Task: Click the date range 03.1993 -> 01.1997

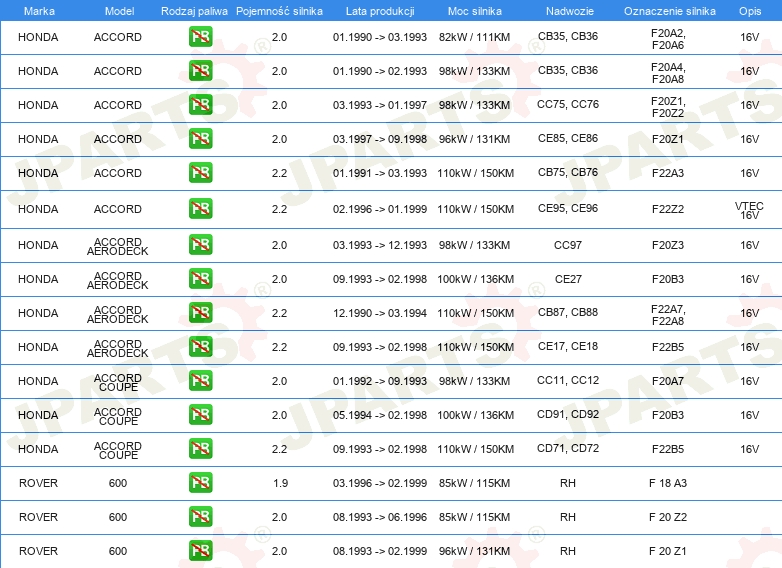Action: coord(380,105)
